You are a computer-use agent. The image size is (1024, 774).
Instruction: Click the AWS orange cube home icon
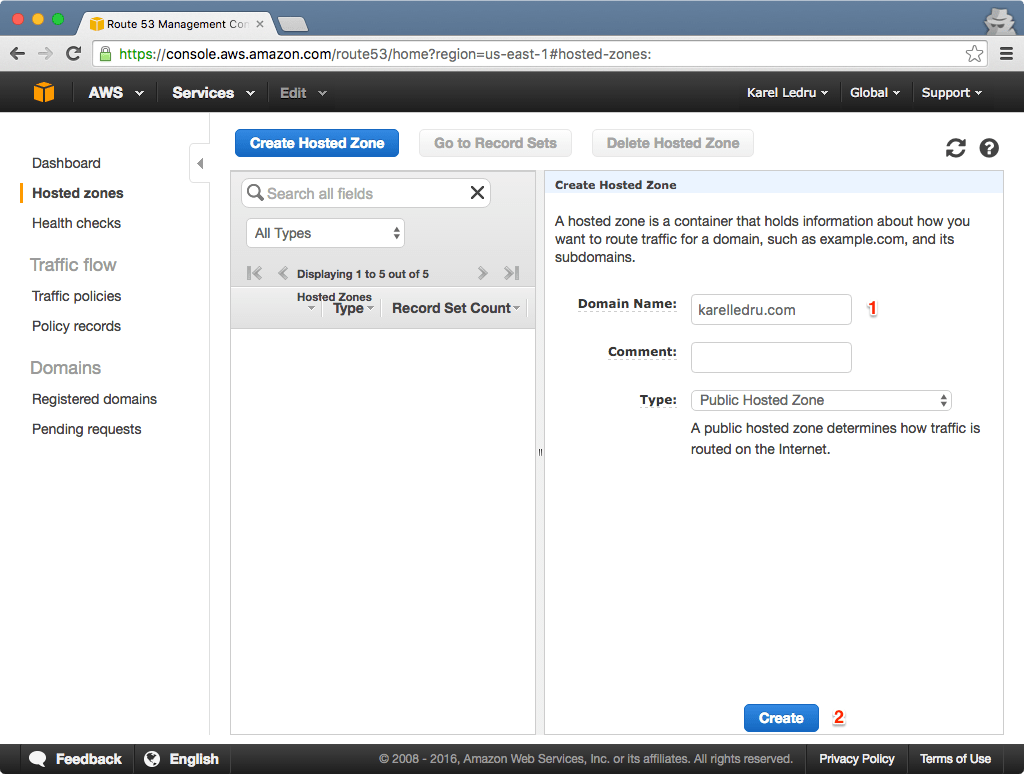coord(43,92)
